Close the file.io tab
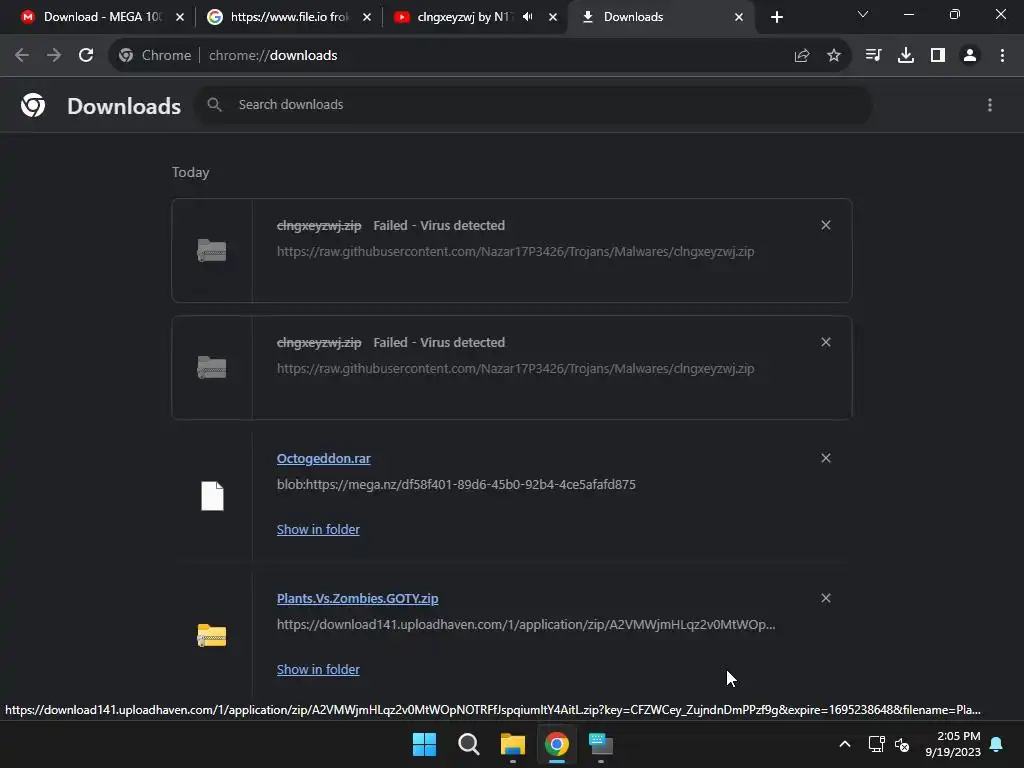The image size is (1024, 768). tap(366, 17)
